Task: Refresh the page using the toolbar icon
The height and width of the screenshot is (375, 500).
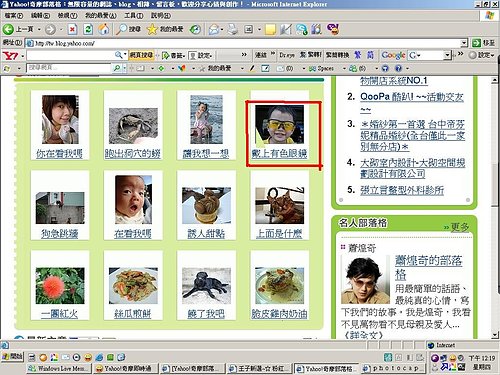Action: coord(88,29)
